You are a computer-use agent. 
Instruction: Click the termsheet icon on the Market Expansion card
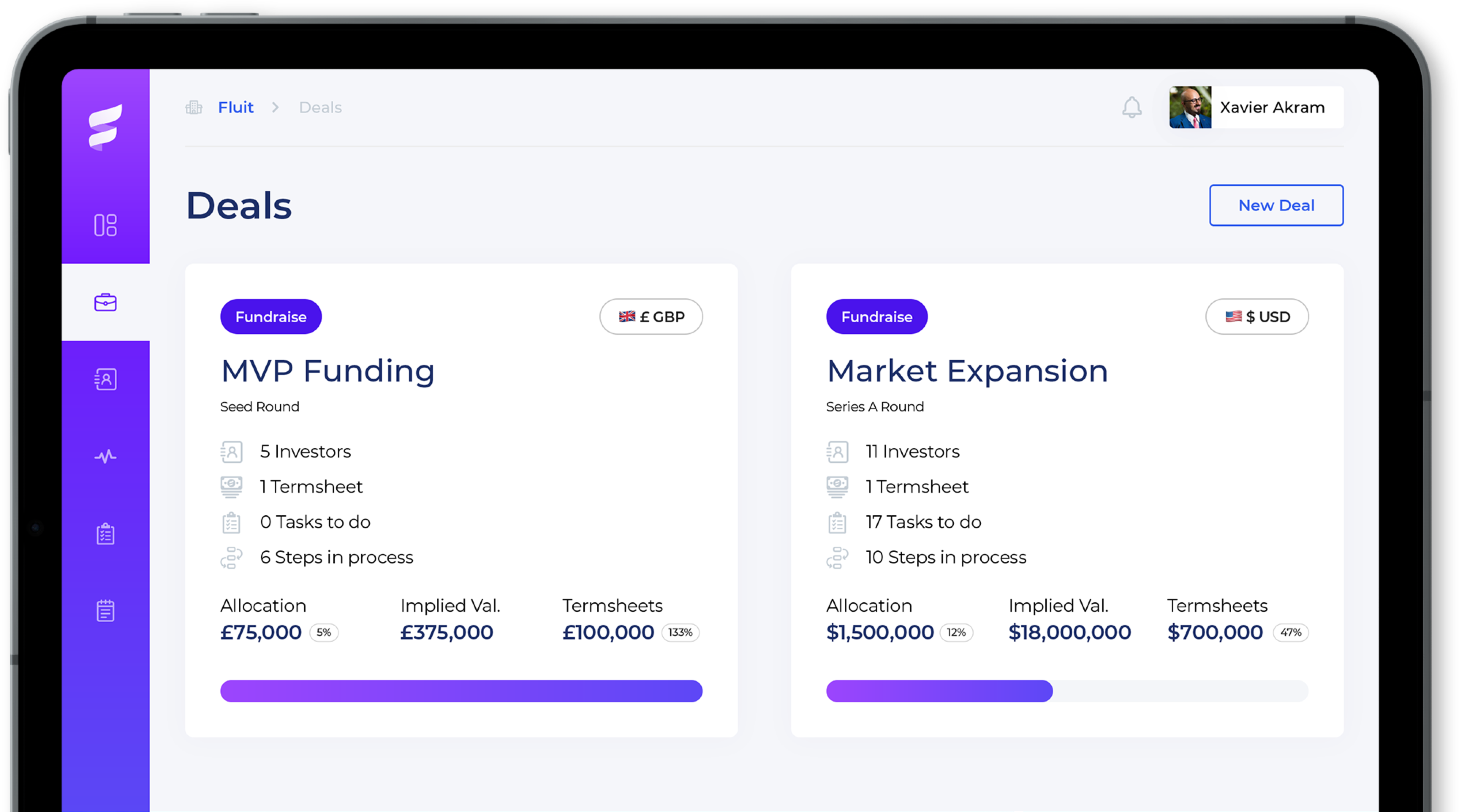pyautogui.click(x=837, y=487)
